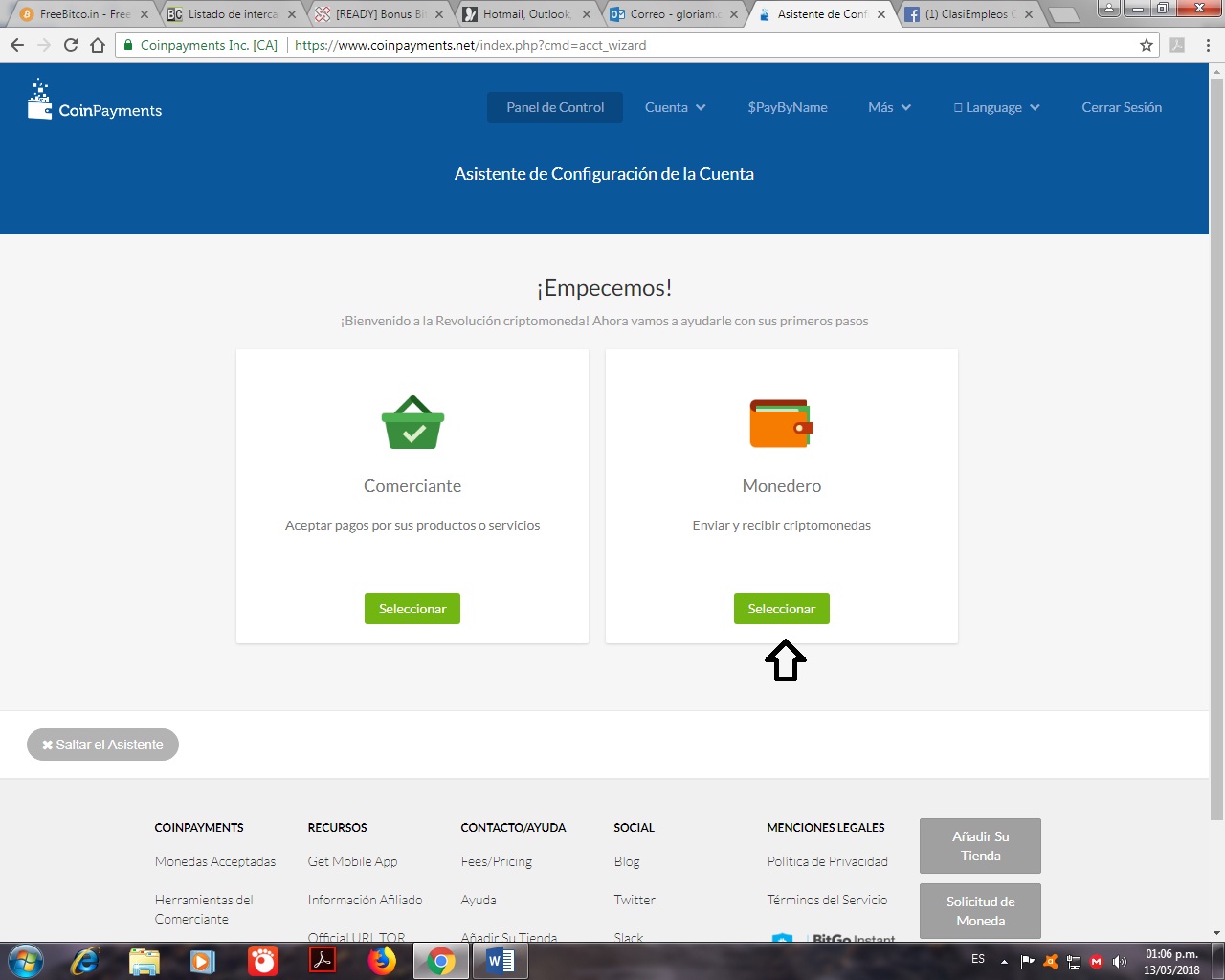
Task: Click the forward navigation arrow
Action: coord(44,45)
